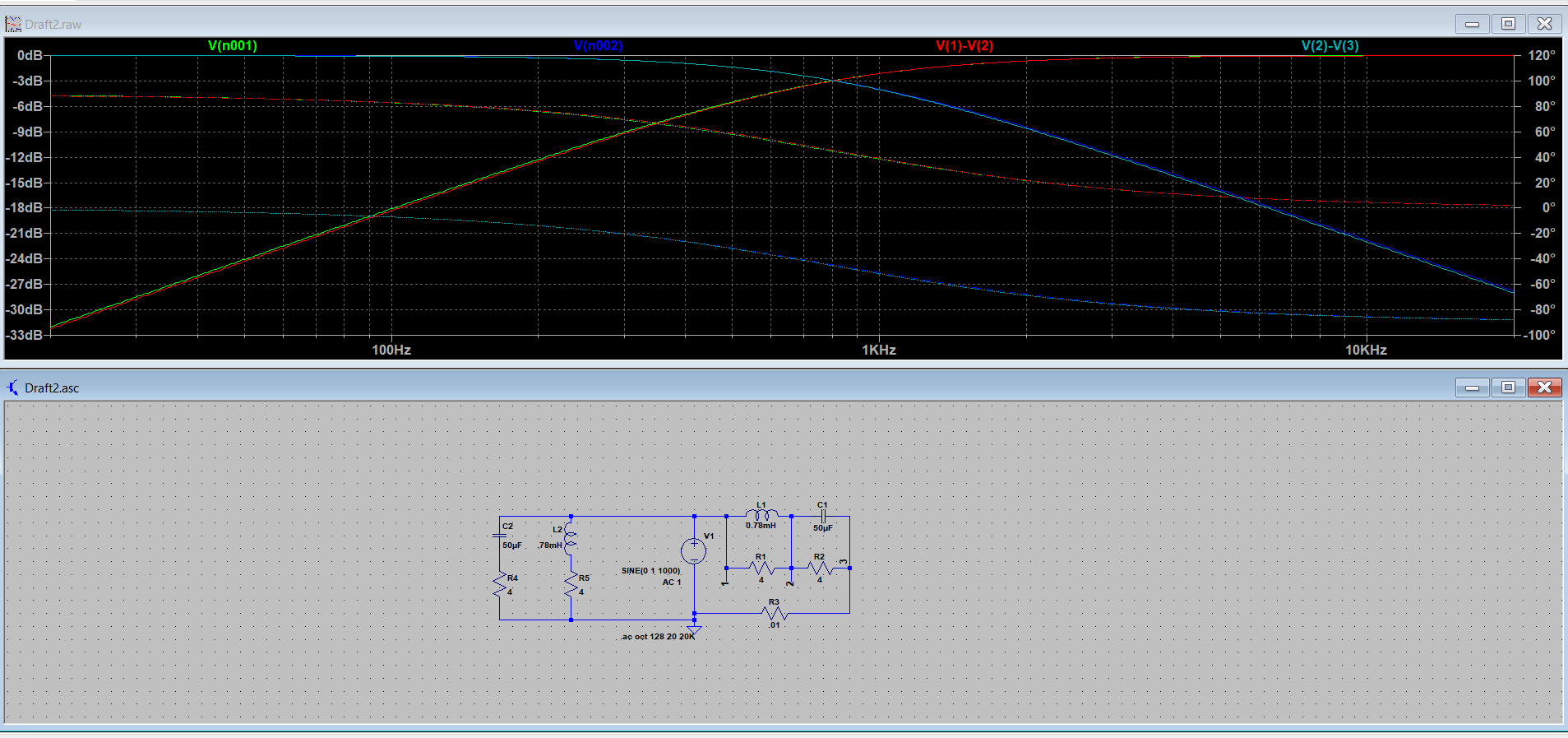The width and height of the screenshot is (1568, 738).
Task: Click the ground symbol below V1
Action: point(694,629)
